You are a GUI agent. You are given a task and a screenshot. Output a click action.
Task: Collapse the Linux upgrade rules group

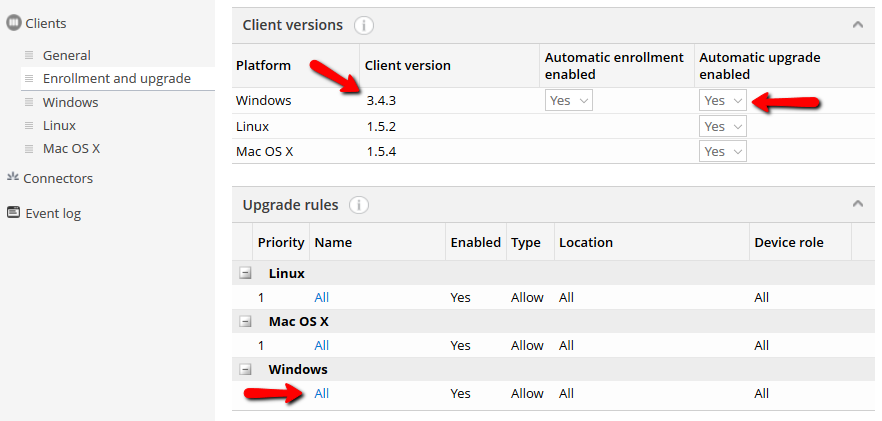click(x=245, y=273)
